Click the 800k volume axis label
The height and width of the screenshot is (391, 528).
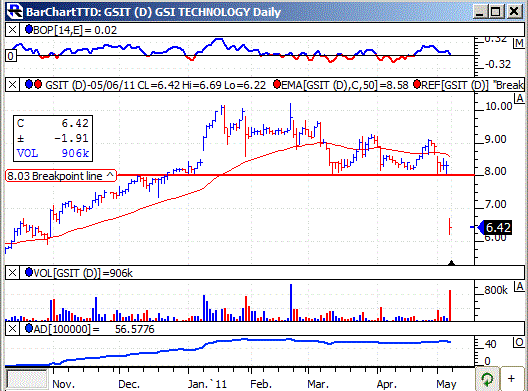(496, 290)
